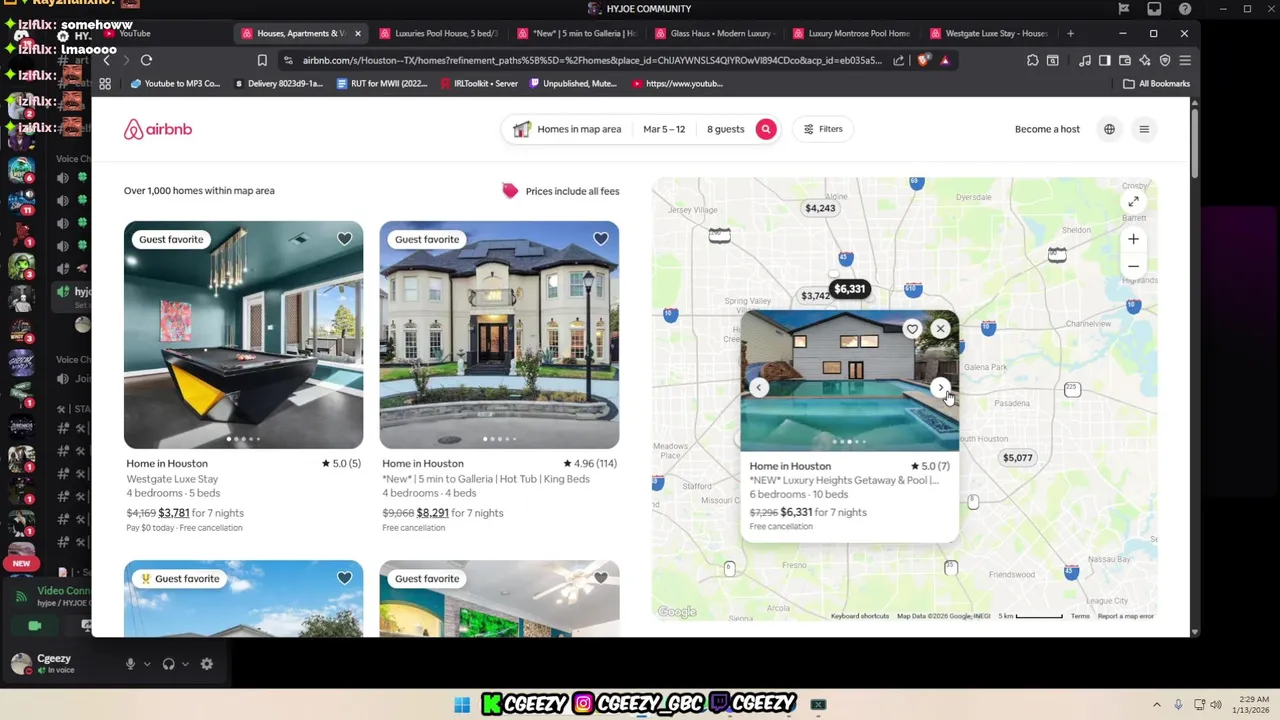1280x720 pixels.
Task: Switch to Westgate Luxe Stay tab
Action: [988, 33]
